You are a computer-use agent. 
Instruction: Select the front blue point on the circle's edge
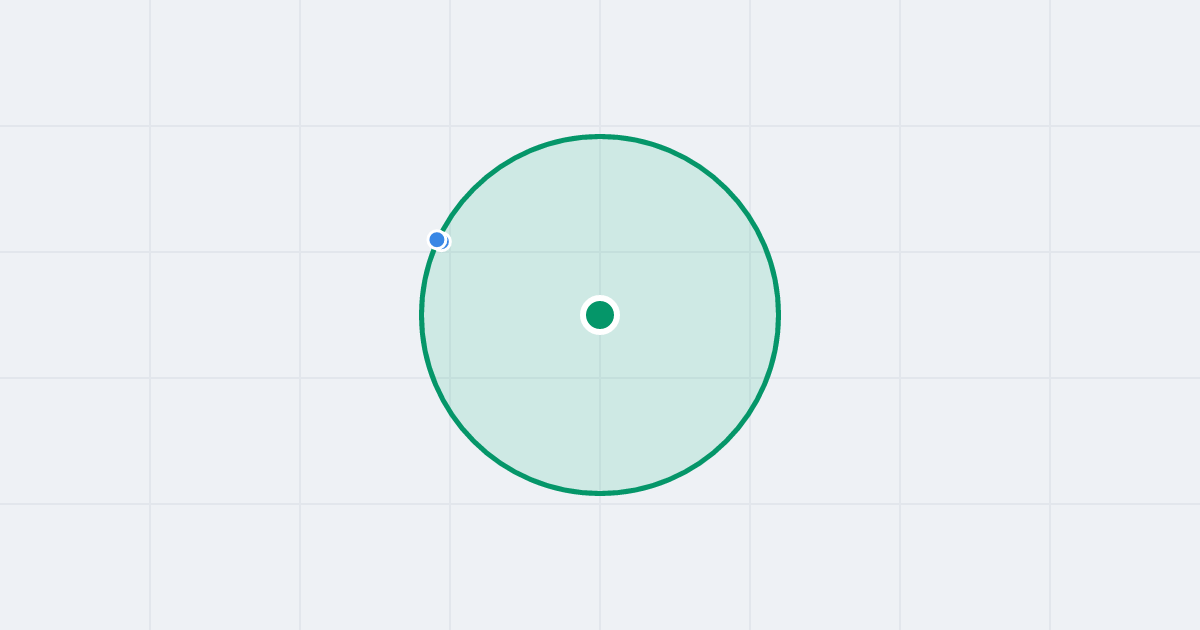(437, 240)
